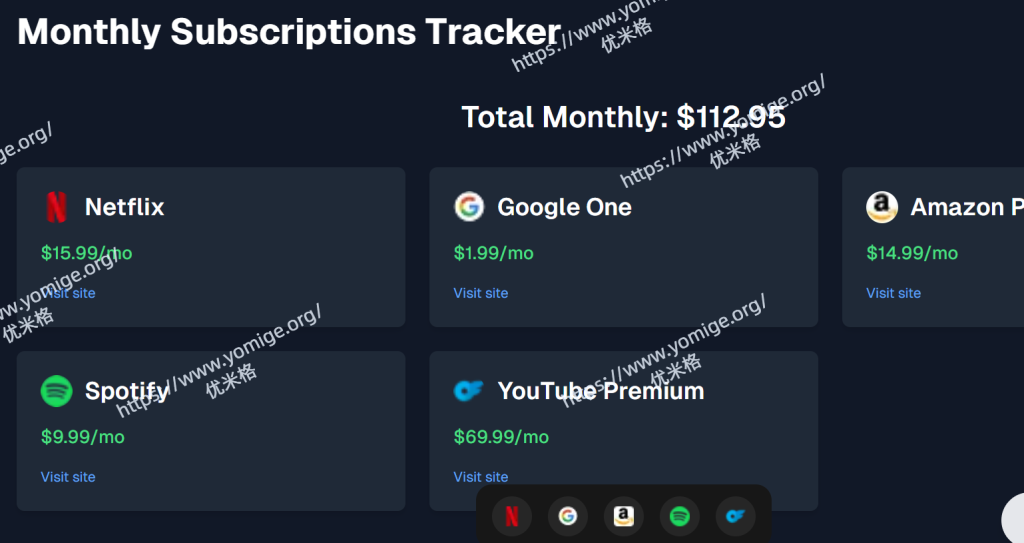
Task: Click the YouTube Premium card title
Action: (601, 391)
